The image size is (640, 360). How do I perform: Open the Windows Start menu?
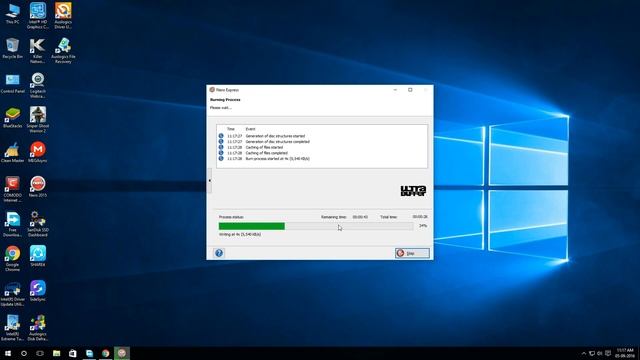point(8,353)
